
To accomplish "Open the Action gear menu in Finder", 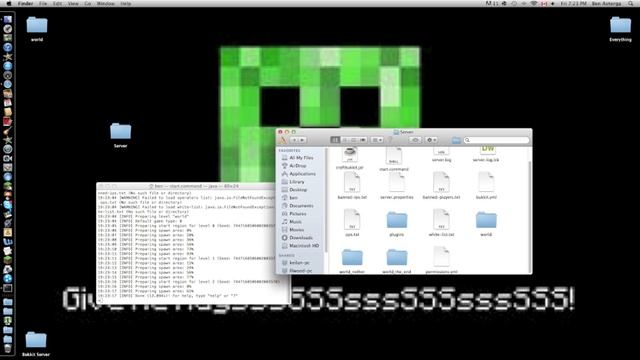I will [x=431, y=140].
